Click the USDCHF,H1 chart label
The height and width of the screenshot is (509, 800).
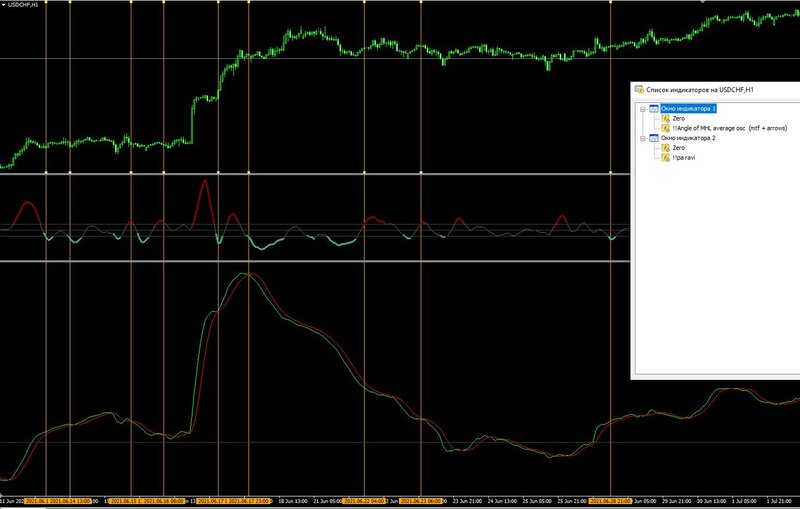22,5
